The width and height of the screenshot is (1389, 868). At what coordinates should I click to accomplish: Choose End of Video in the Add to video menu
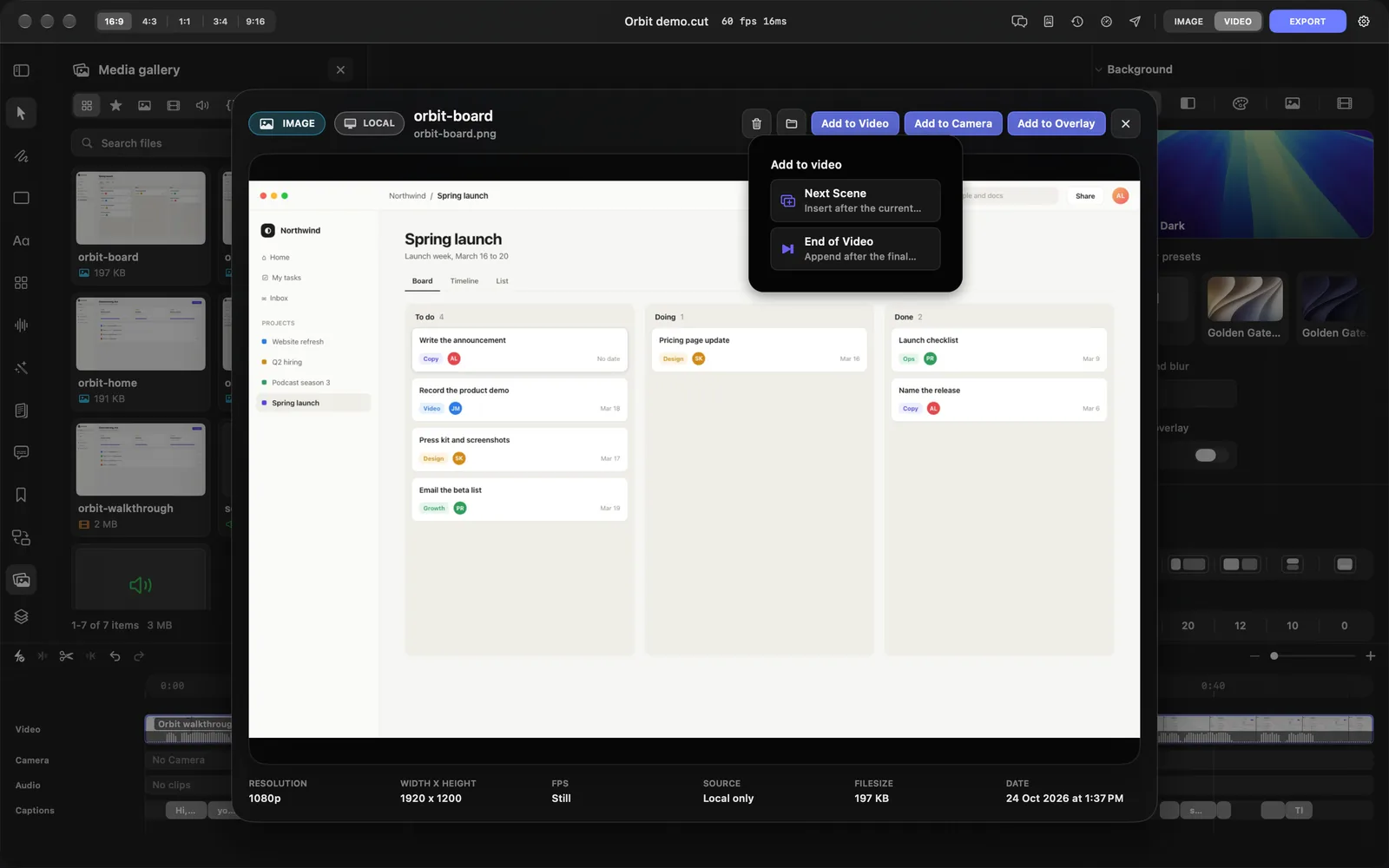click(x=855, y=248)
